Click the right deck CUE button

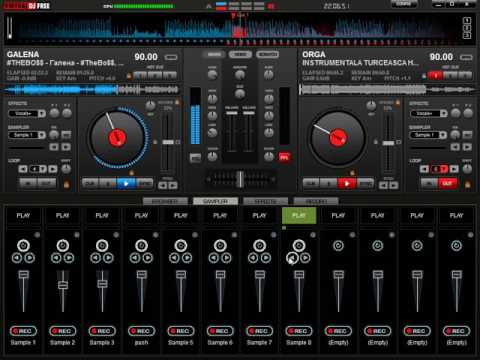point(311,184)
